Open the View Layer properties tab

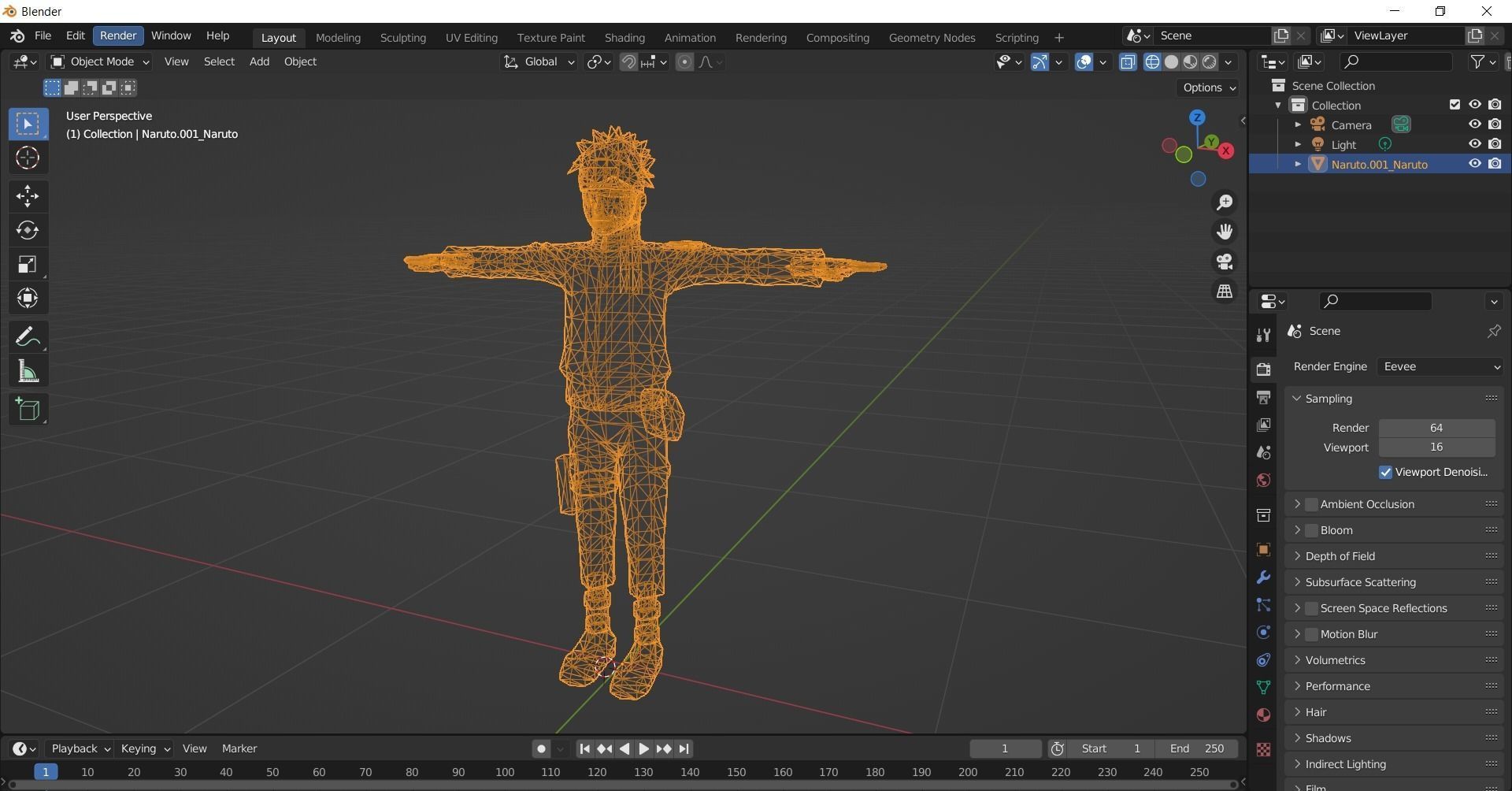(x=1263, y=425)
